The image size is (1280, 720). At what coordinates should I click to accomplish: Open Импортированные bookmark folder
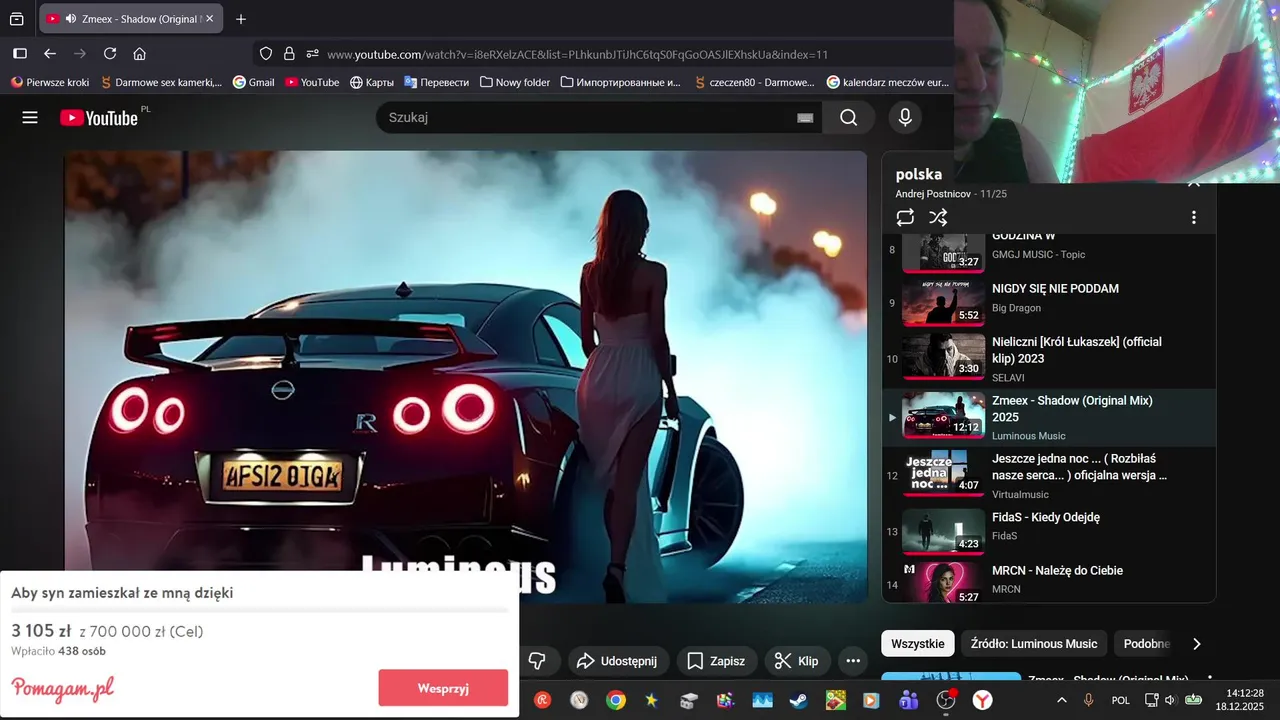pos(621,82)
